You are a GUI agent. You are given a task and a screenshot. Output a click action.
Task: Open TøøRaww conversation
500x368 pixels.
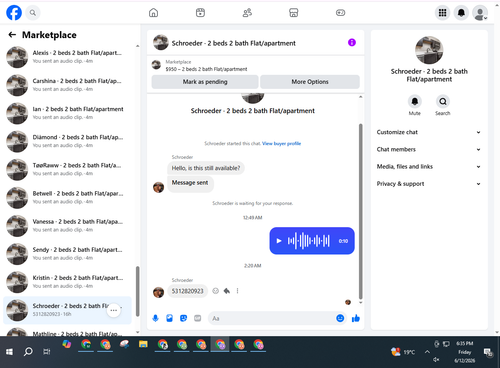67,169
